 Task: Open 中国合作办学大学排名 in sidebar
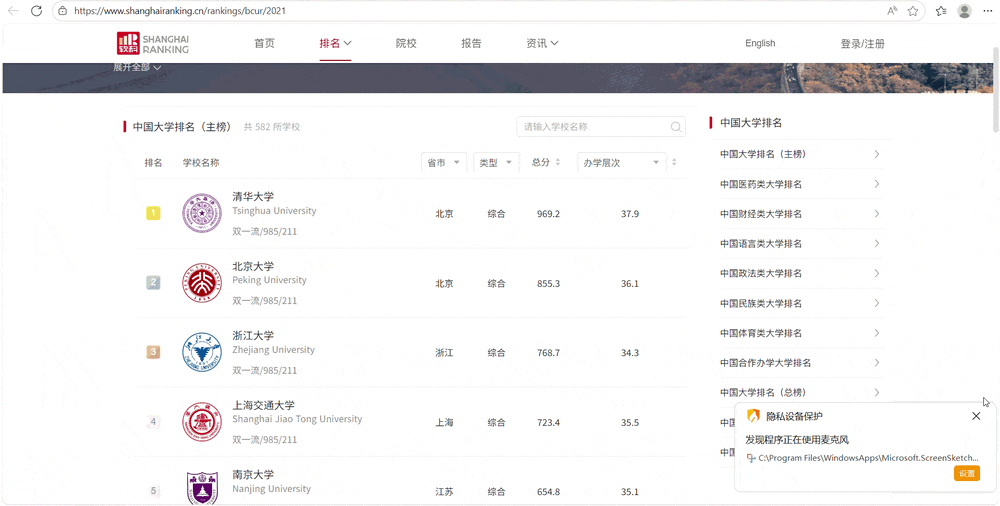tap(800, 362)
